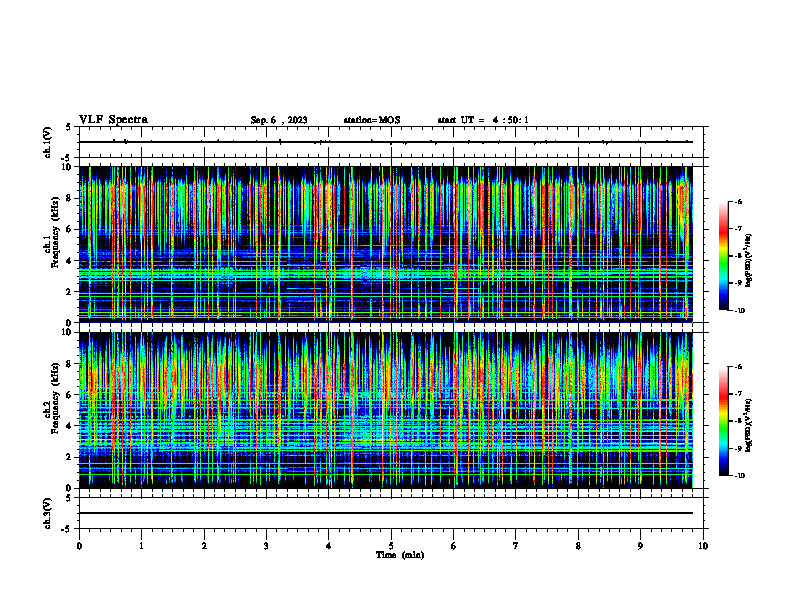Click the "Time (min)" x-axis label
792x612 pixels.
[x=400, y=555]
